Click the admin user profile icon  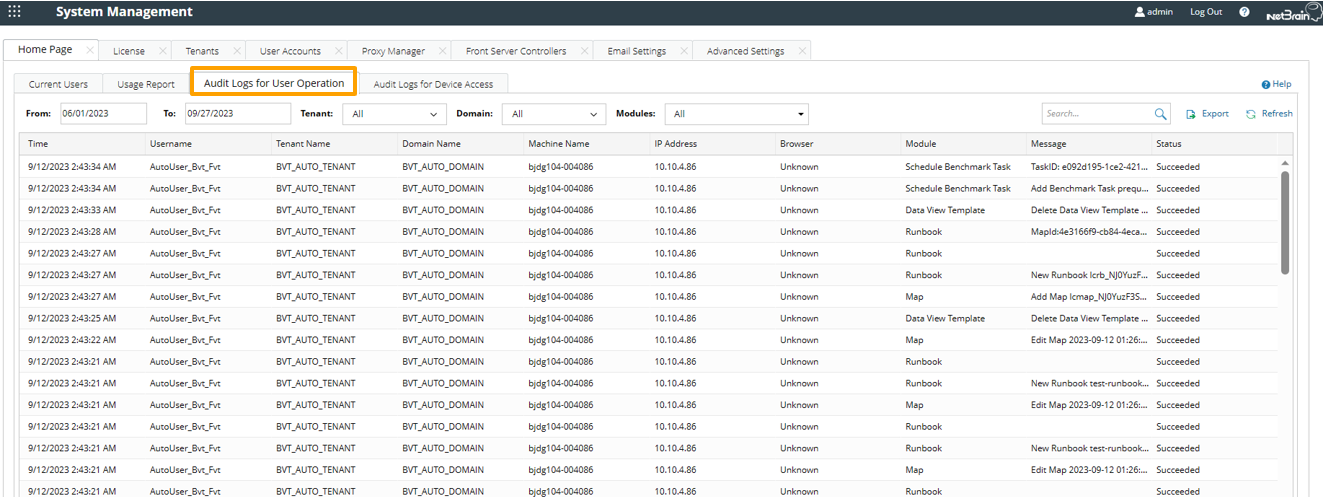pos(1139,12)
